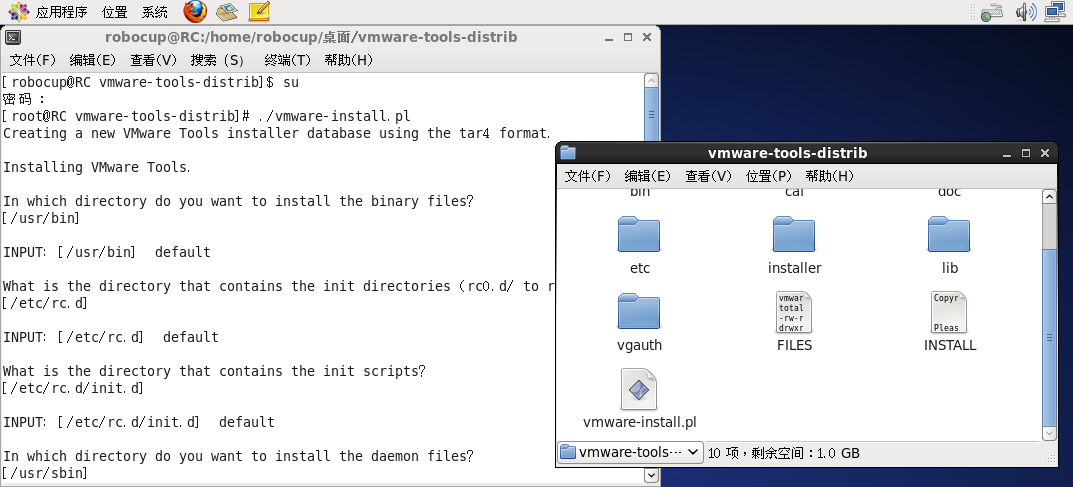1073x487 pixels.
Task: Open terminal 帮助(H) menu
Action: (349, 60)
